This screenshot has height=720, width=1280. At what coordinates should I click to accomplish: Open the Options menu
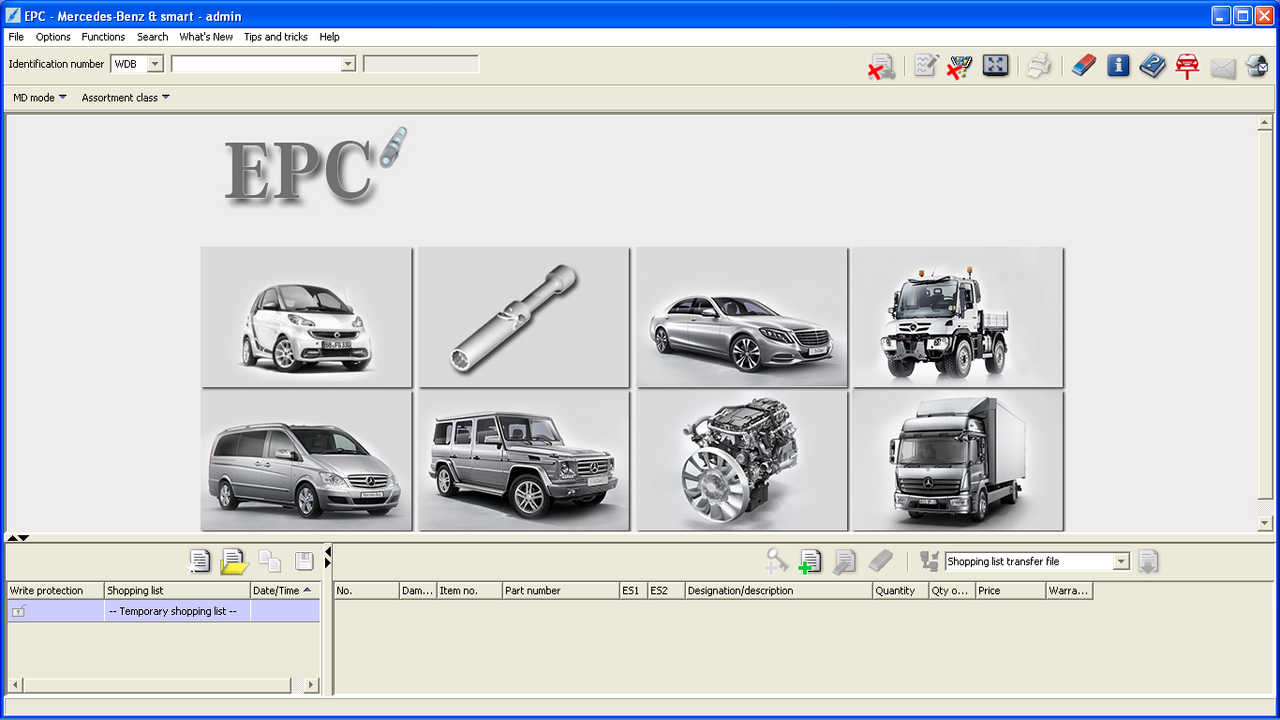tap(53, 37)
